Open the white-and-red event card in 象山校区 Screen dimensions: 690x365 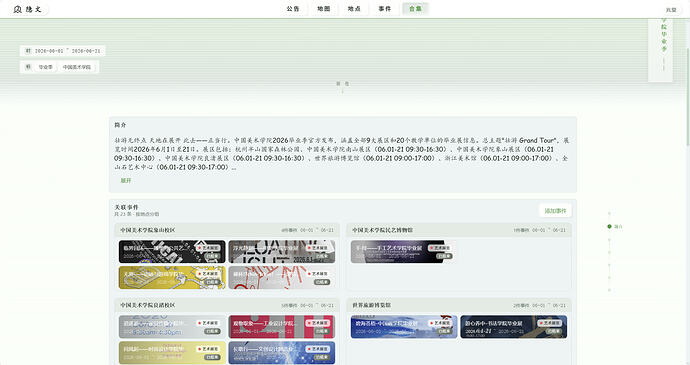282,277
